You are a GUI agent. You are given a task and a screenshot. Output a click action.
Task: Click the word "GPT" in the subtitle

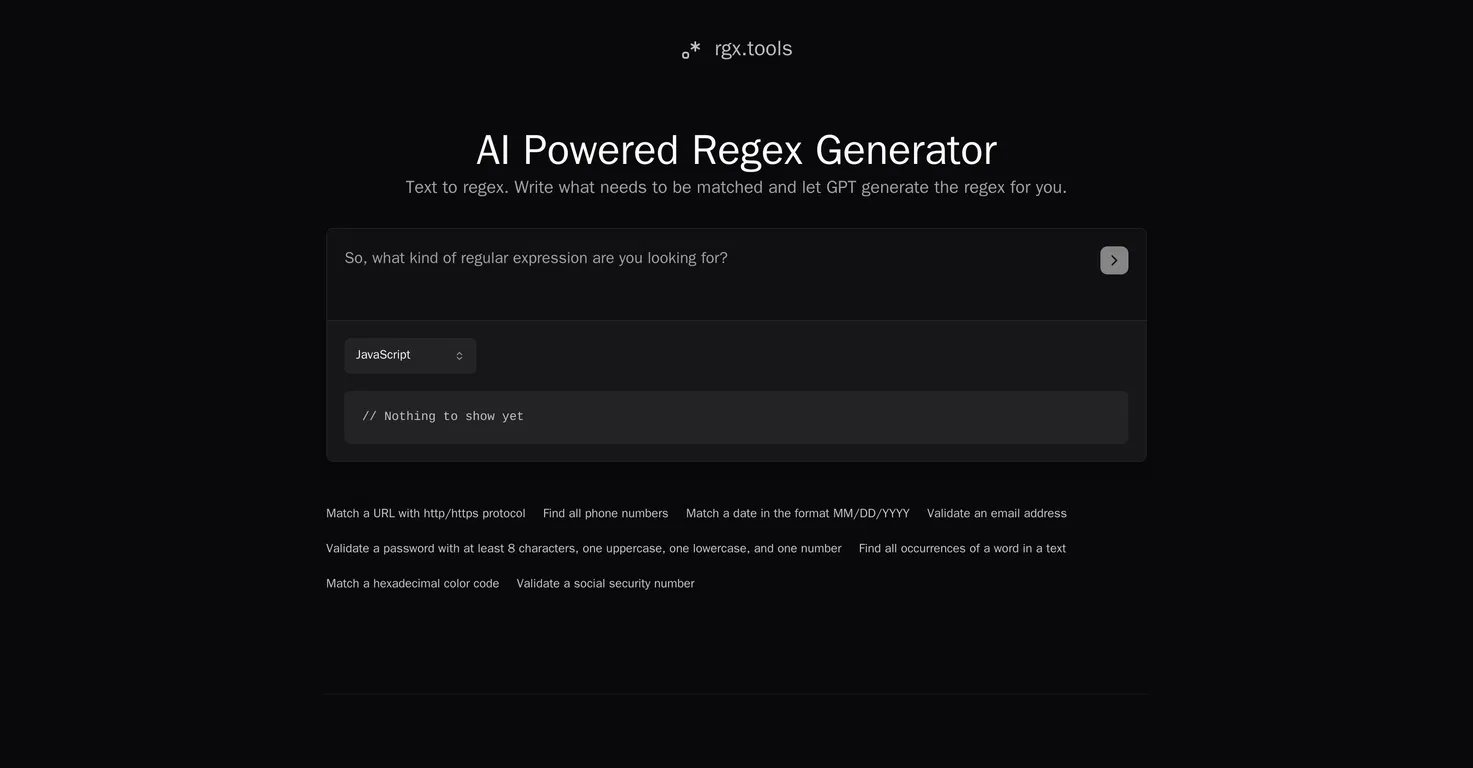(x=841, y=188)
